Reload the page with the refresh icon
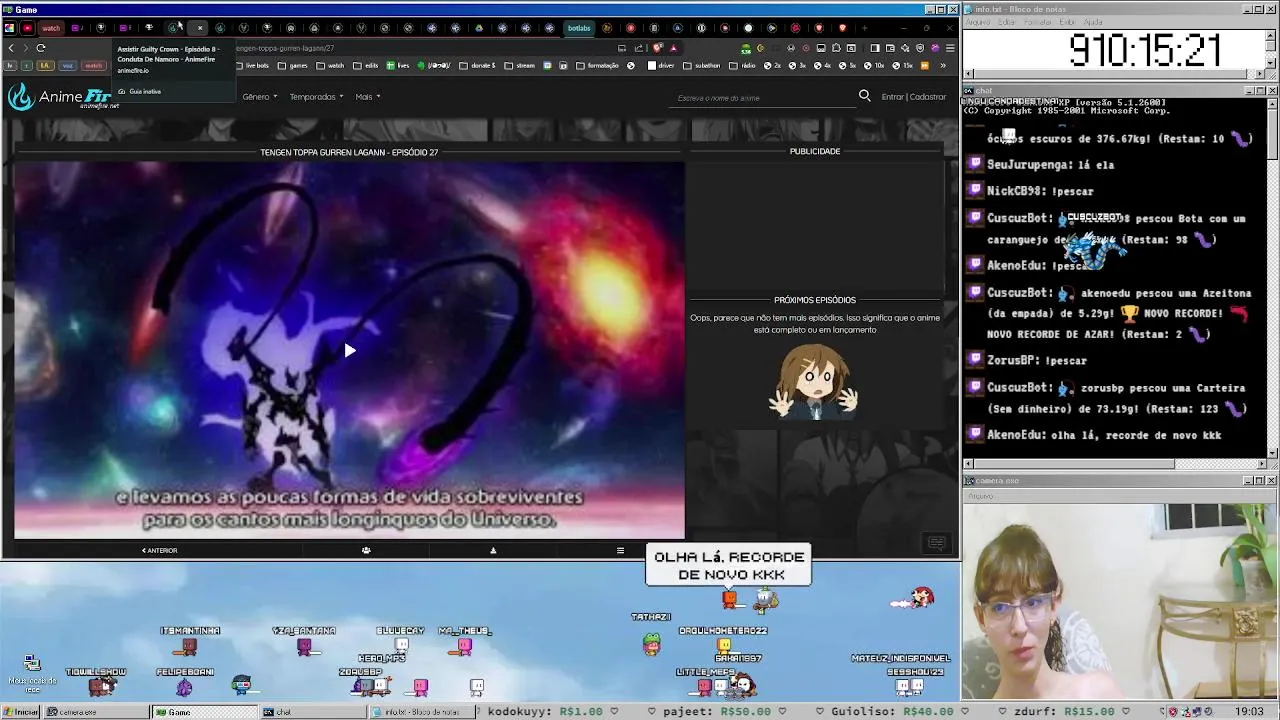Viewport: 1280px width, 720px height. coord(41,48)
